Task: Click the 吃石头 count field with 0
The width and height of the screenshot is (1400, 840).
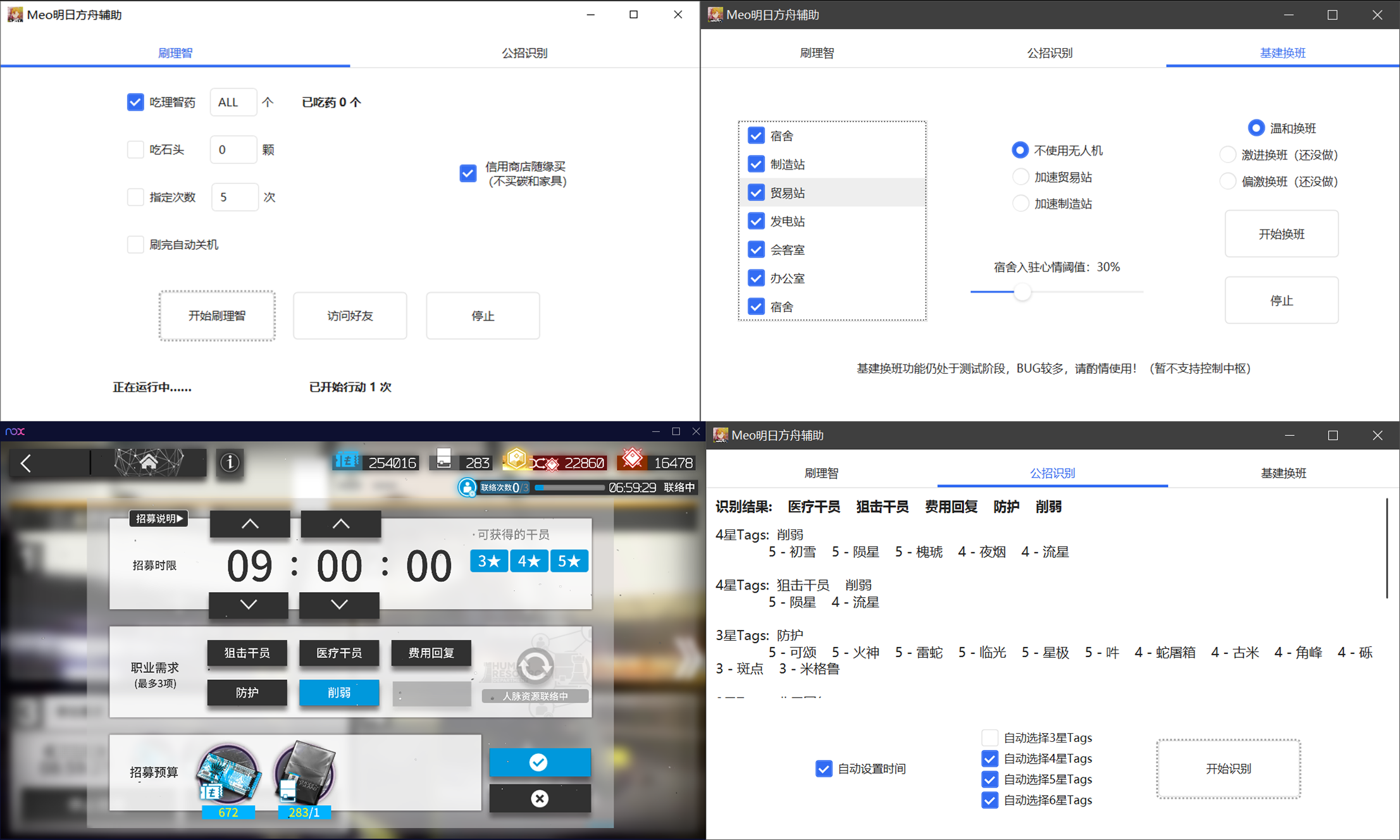Action: [x=233, y=149]
